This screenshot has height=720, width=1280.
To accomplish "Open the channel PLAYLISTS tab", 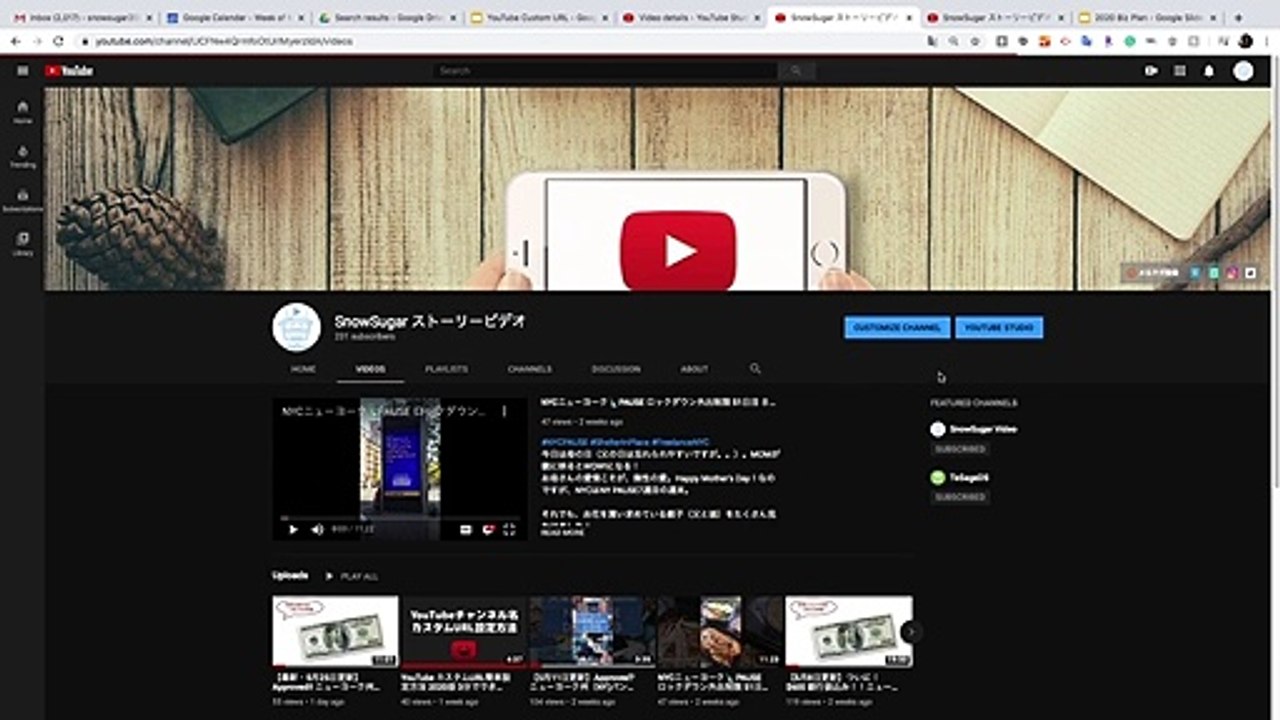I will pyautogui.click(x=446, y=369).
